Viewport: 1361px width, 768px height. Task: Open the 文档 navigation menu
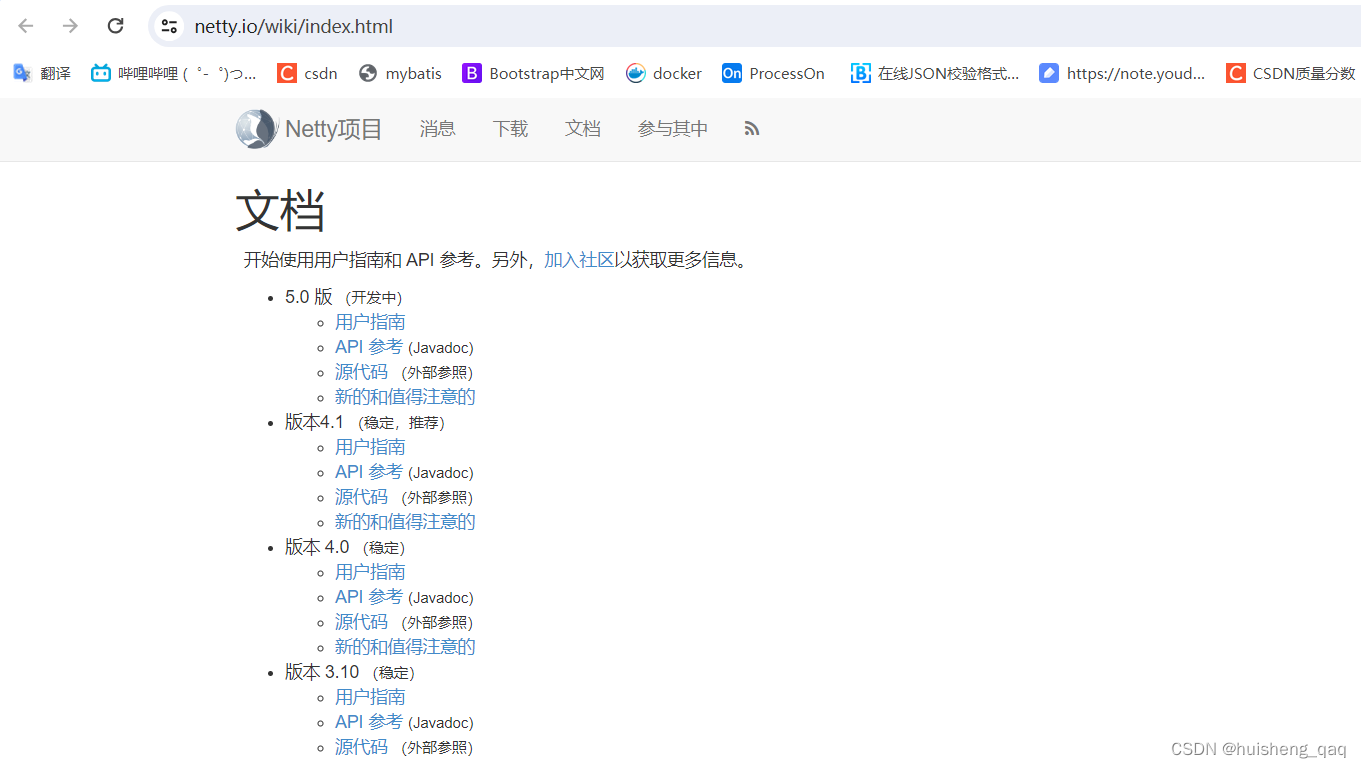[583, 129]
